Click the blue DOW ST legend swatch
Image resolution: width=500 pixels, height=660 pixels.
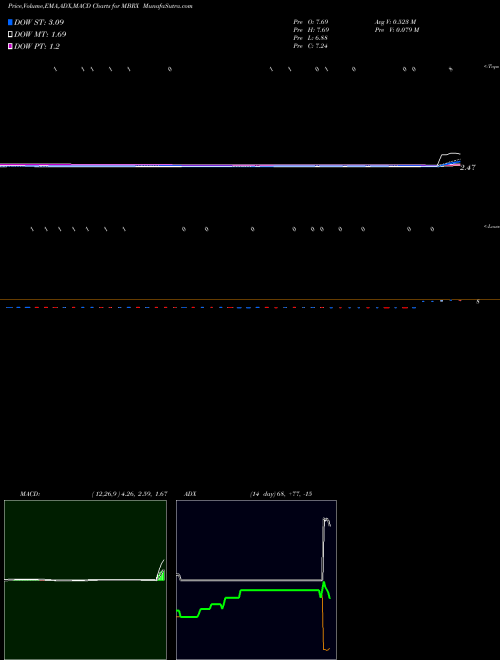tap(10, 22)
